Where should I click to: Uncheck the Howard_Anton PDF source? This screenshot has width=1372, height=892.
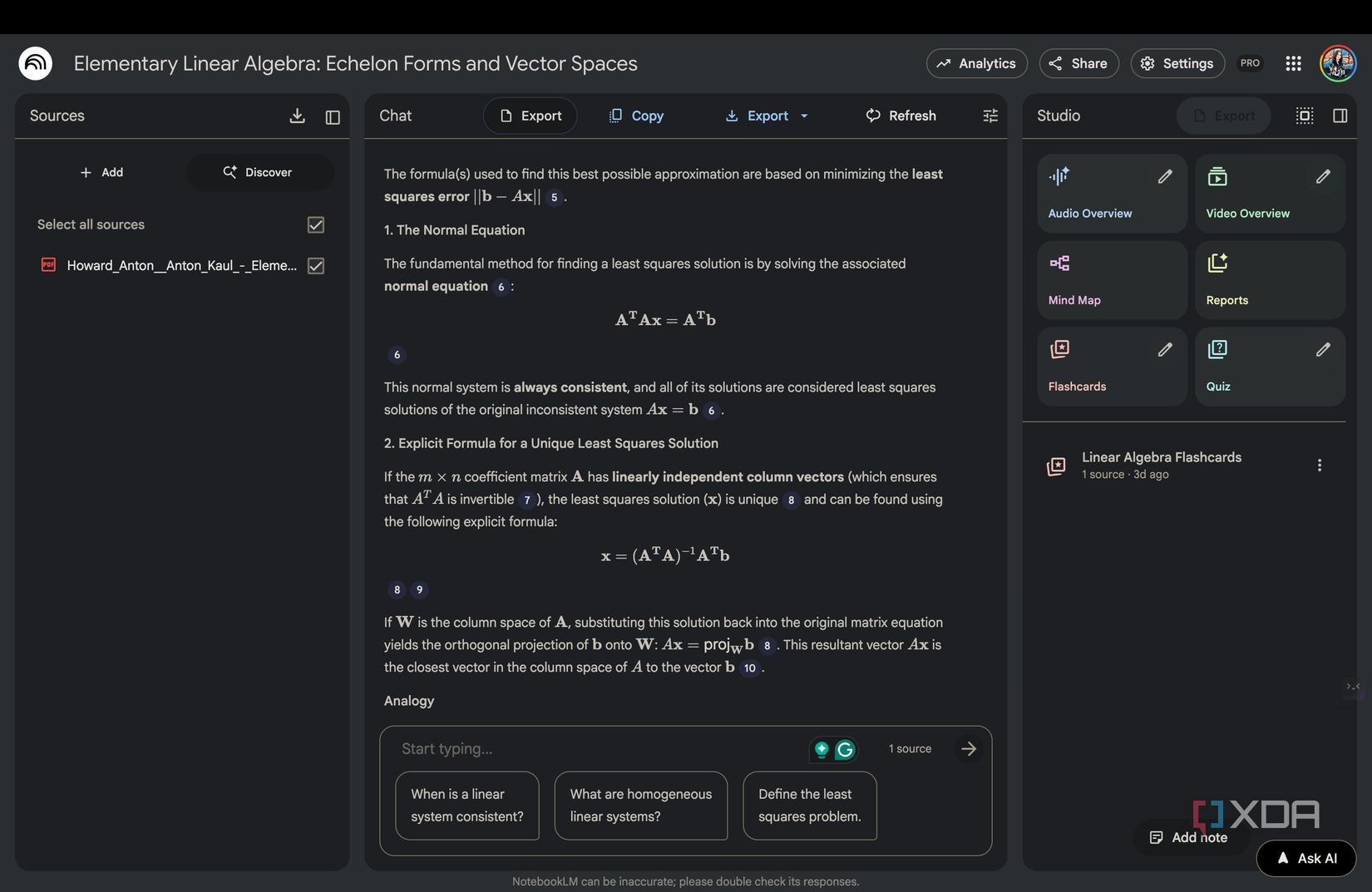point(316,266)
